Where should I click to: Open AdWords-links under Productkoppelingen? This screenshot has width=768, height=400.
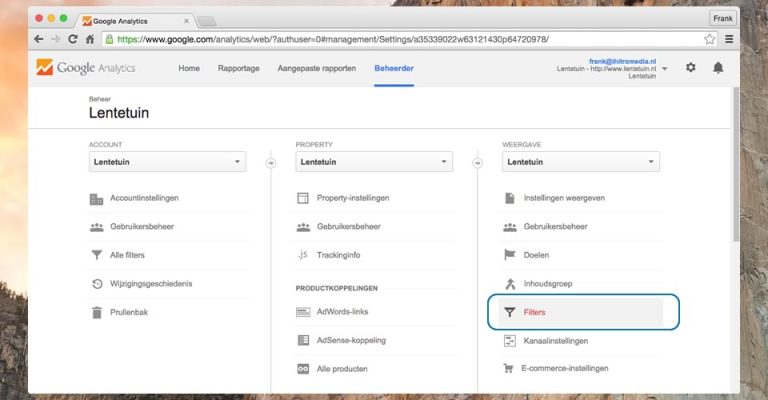[342, 312]
